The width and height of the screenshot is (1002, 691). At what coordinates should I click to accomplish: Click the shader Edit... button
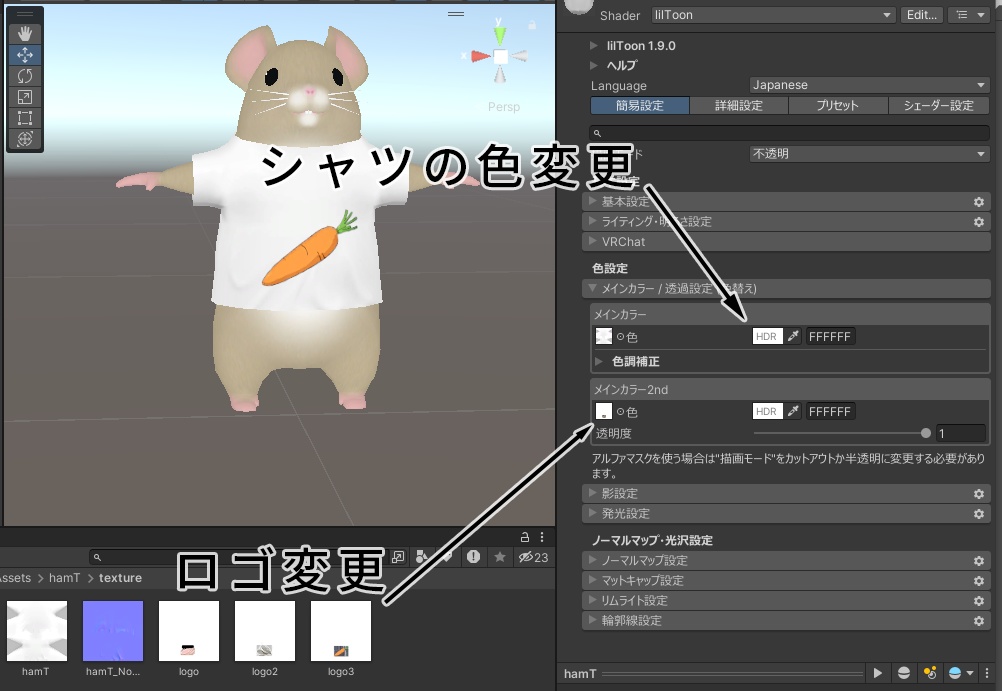pyautogui.click(x=921, y=15)
